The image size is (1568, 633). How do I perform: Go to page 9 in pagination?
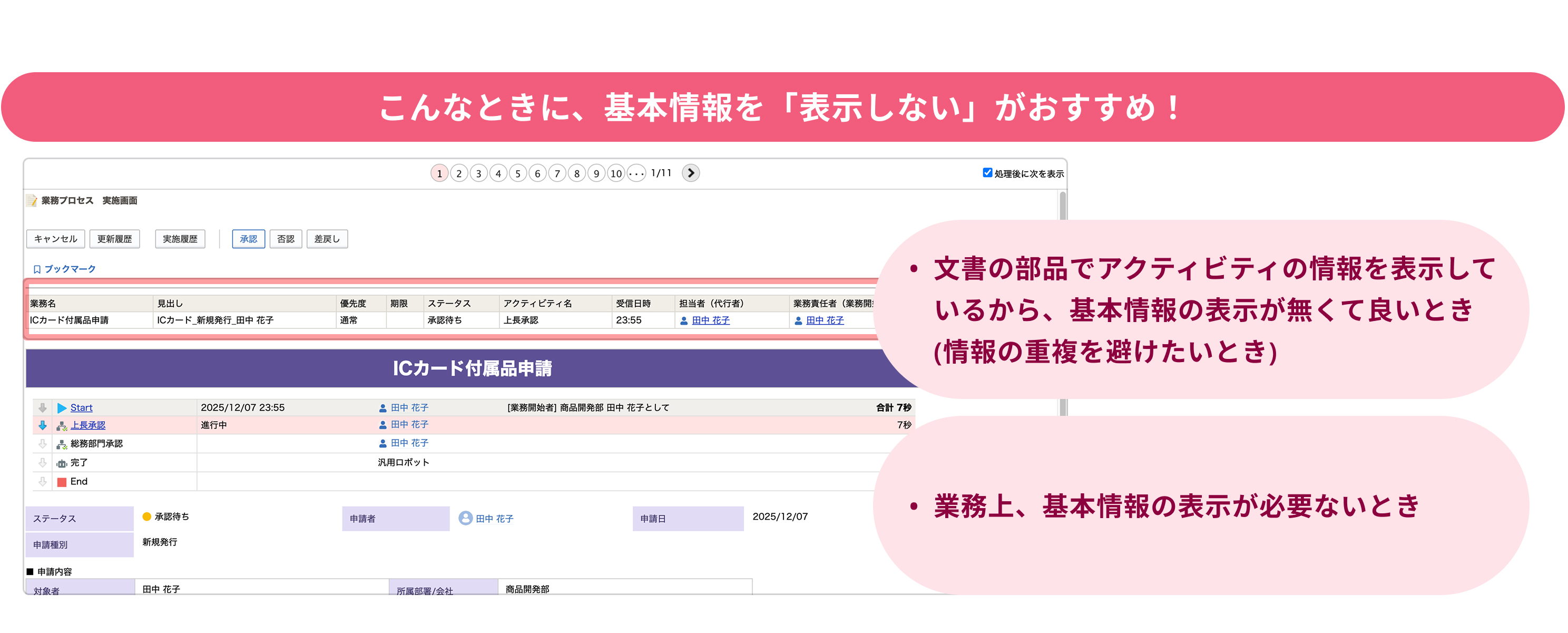pyautogui.click(x=596, y=173)
